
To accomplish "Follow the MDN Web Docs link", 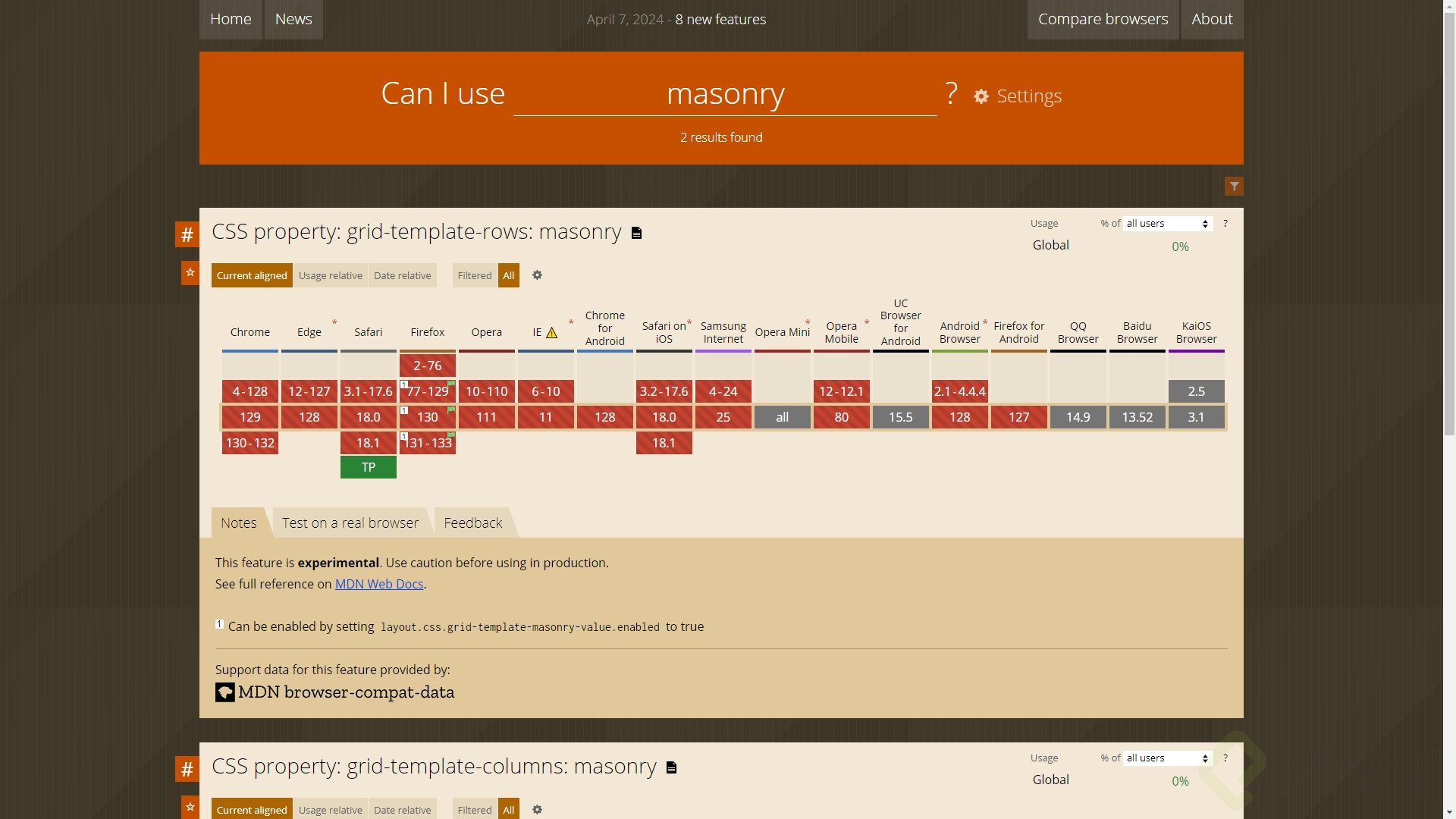I will tap(379, 584).
